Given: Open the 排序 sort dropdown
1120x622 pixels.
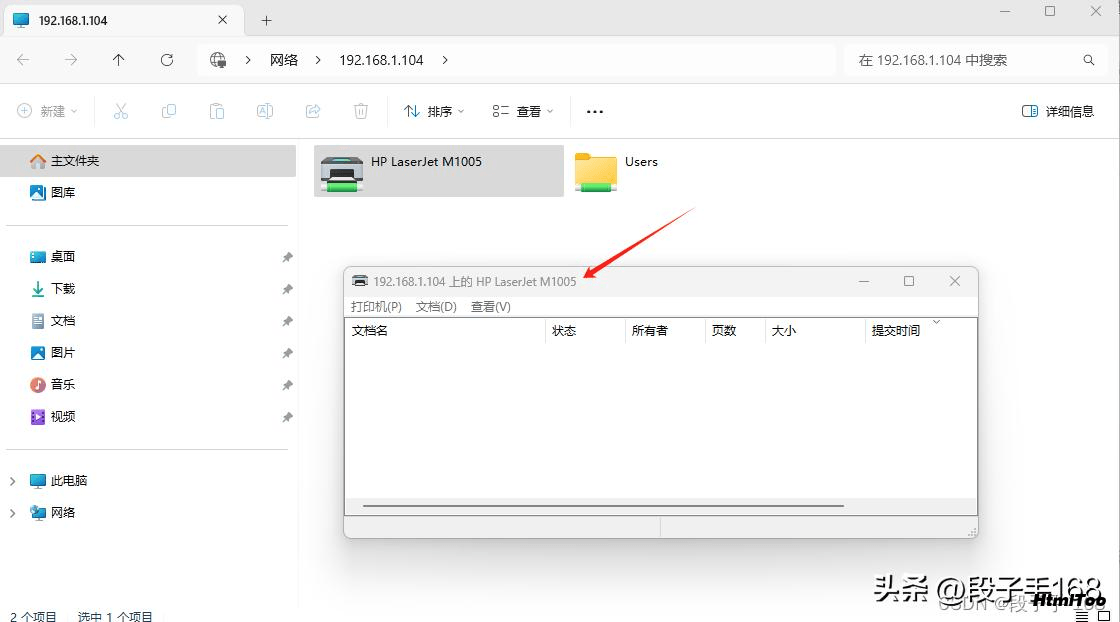Looking at the screenshot, I should pos(434,111).
